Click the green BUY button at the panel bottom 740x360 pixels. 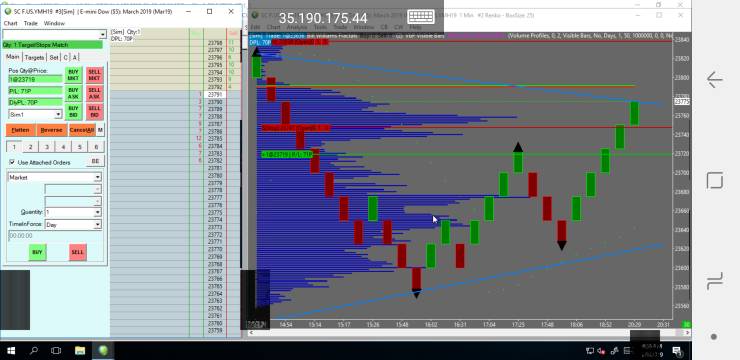pyautogui.click(x=37, y=252)
